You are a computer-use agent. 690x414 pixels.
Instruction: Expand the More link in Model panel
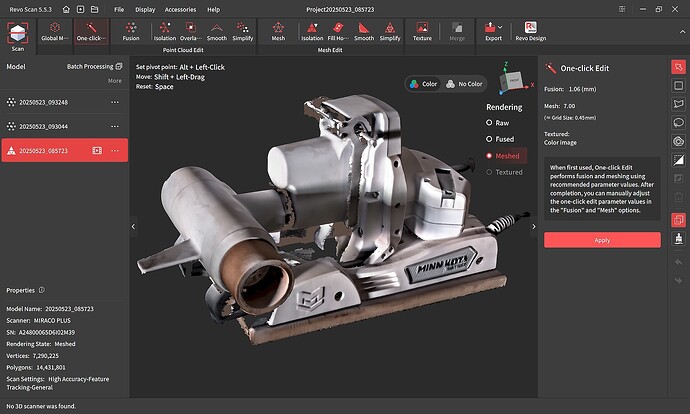[115, 81]
